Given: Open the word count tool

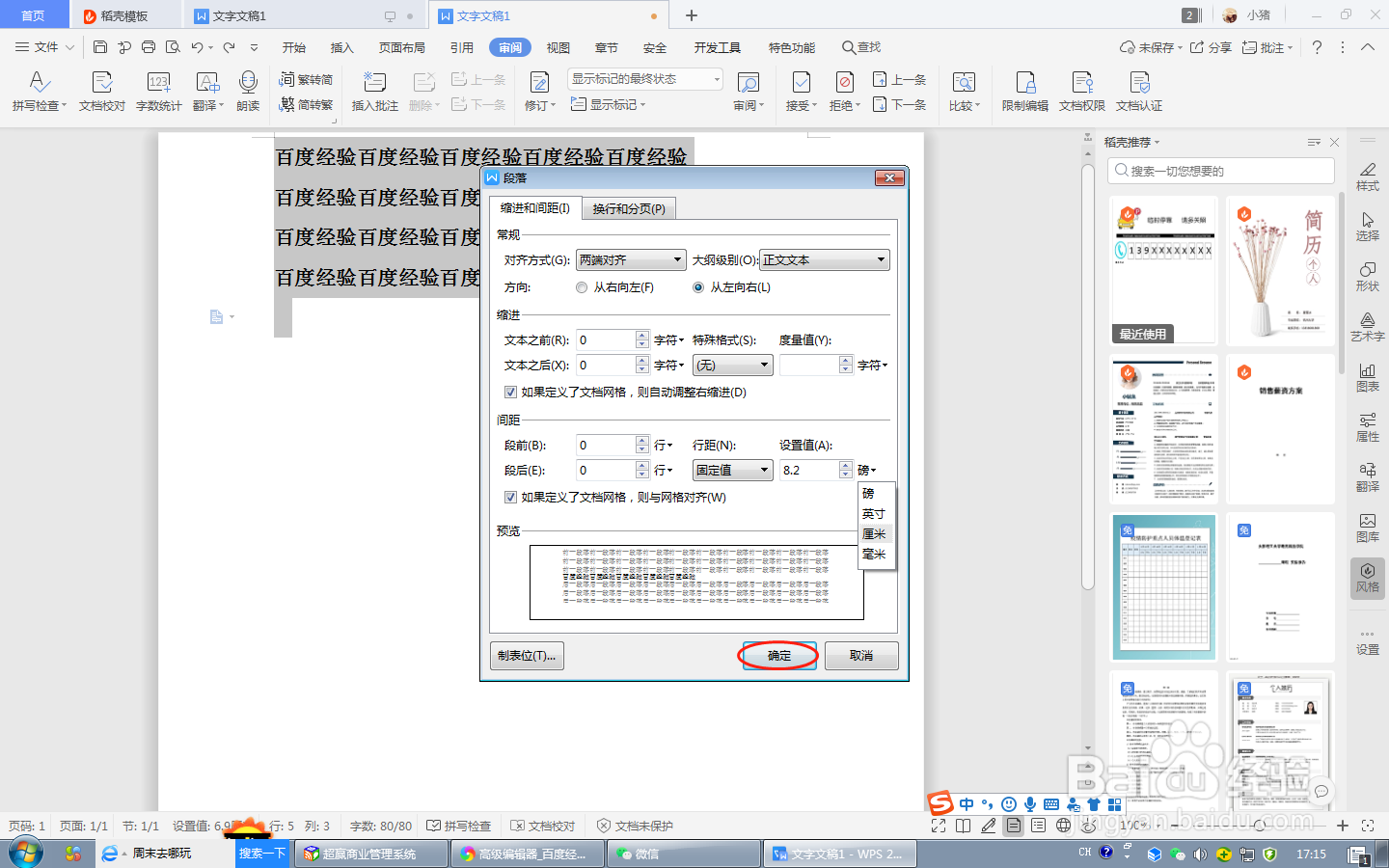Looking at the screenshot, I should tap(158, 93).
